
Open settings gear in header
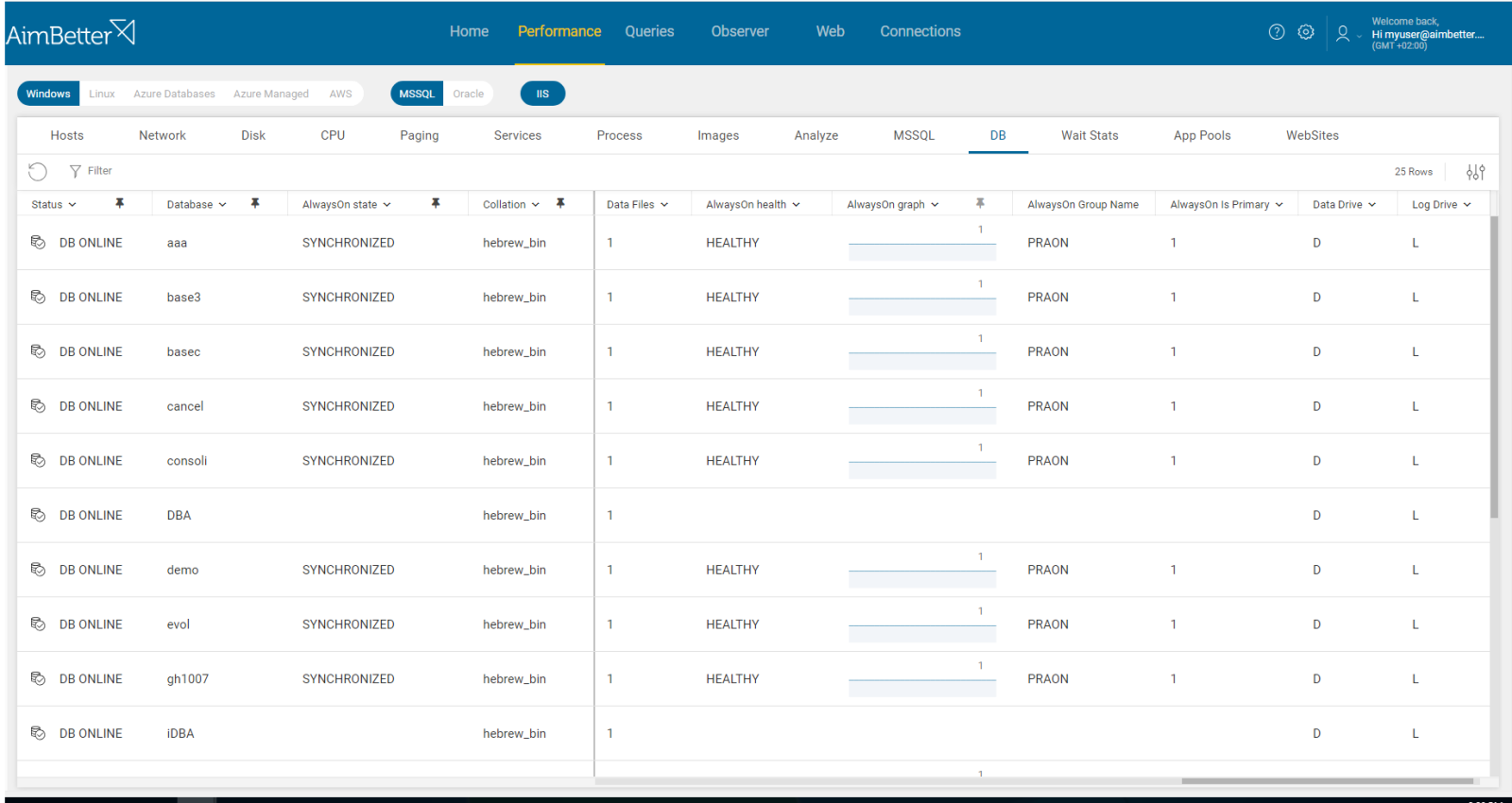[x=1306, y=32]
